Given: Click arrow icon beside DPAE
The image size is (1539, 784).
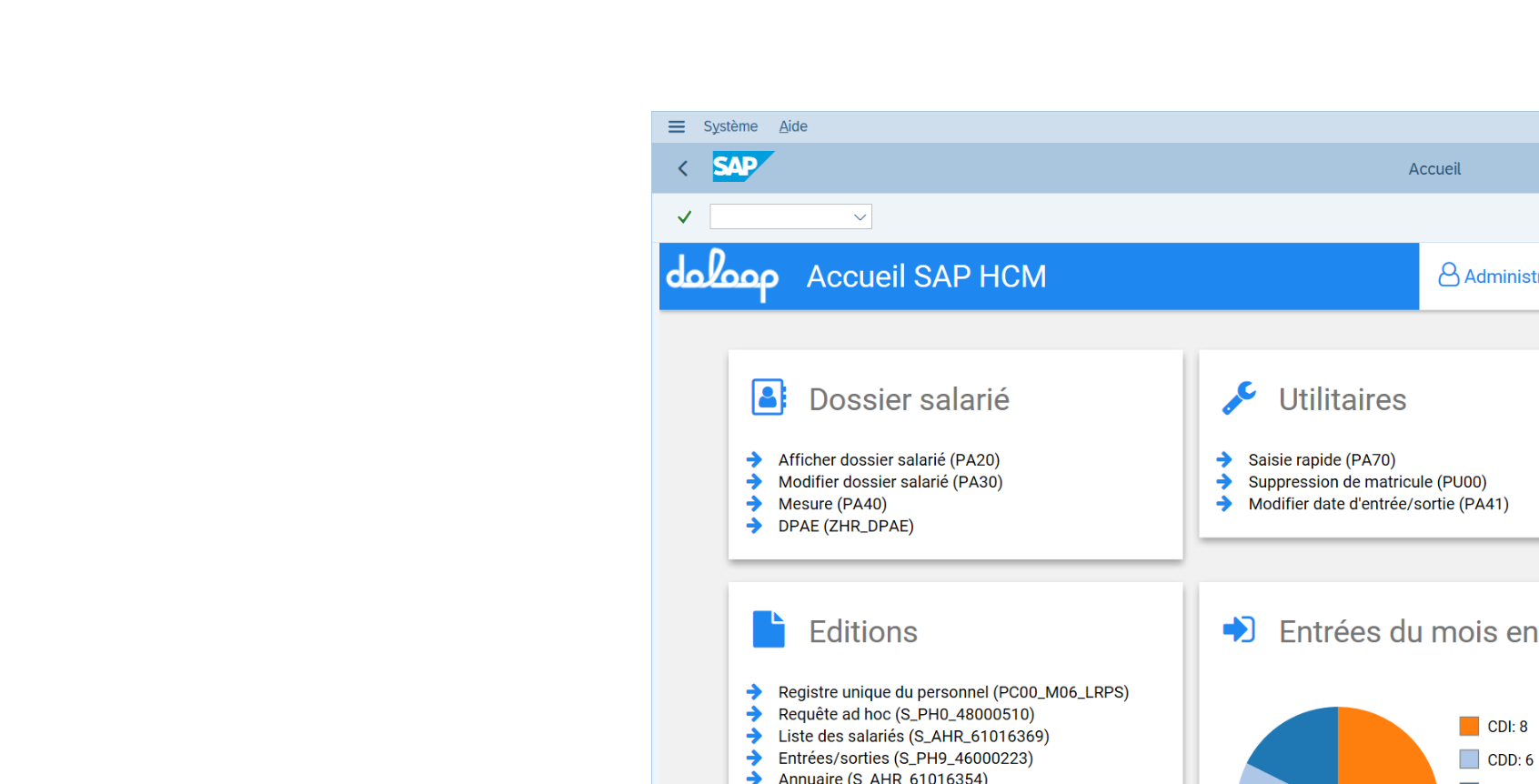Looking at the screenshot, I should [x=754, y=525].
